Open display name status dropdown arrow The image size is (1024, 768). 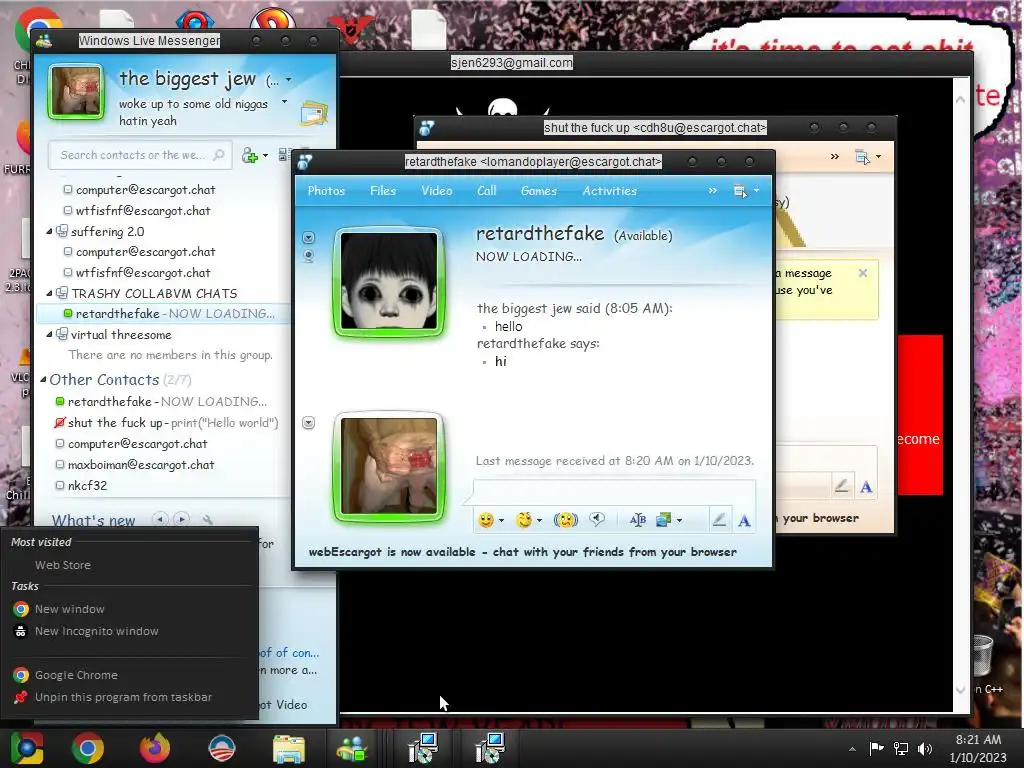(289, 80)
